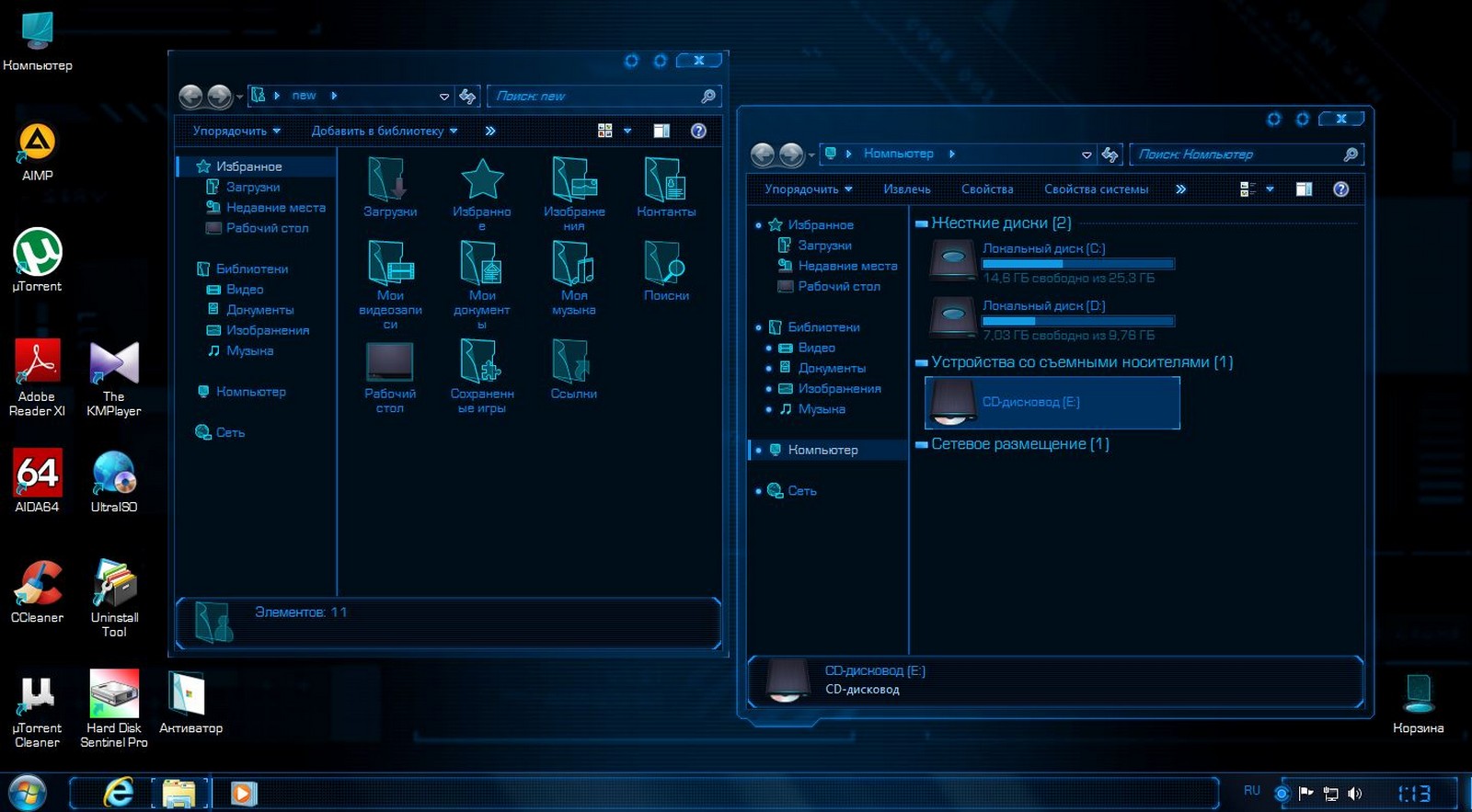
Task: Open help in the Компьютер window
Action: click(1340, 189)
